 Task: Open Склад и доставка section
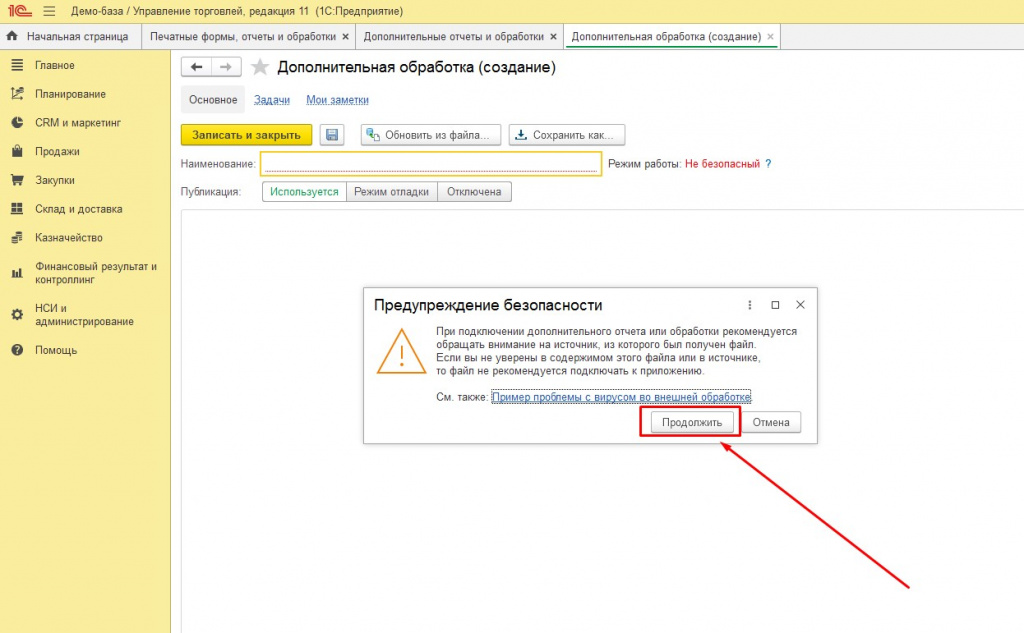point(78,209)
